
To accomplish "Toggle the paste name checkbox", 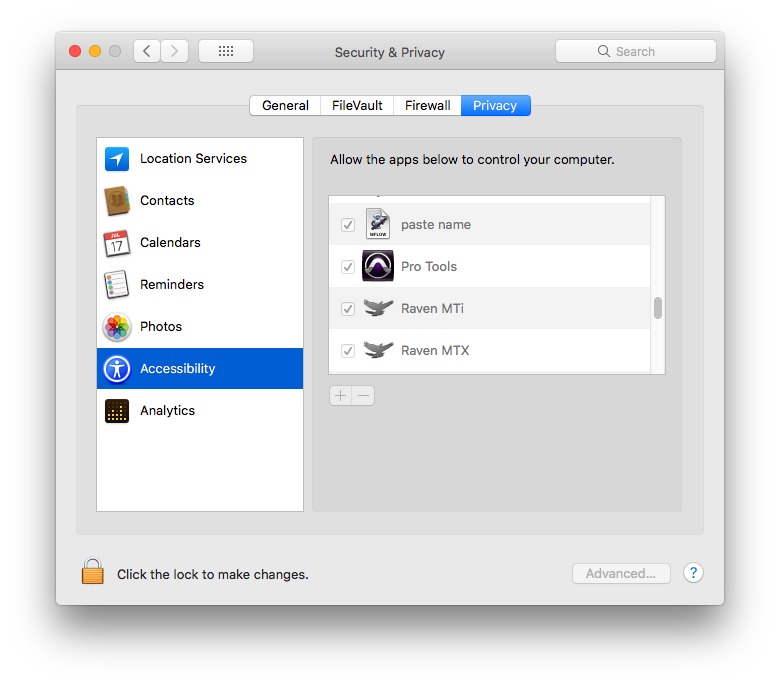I will point(348,225).
